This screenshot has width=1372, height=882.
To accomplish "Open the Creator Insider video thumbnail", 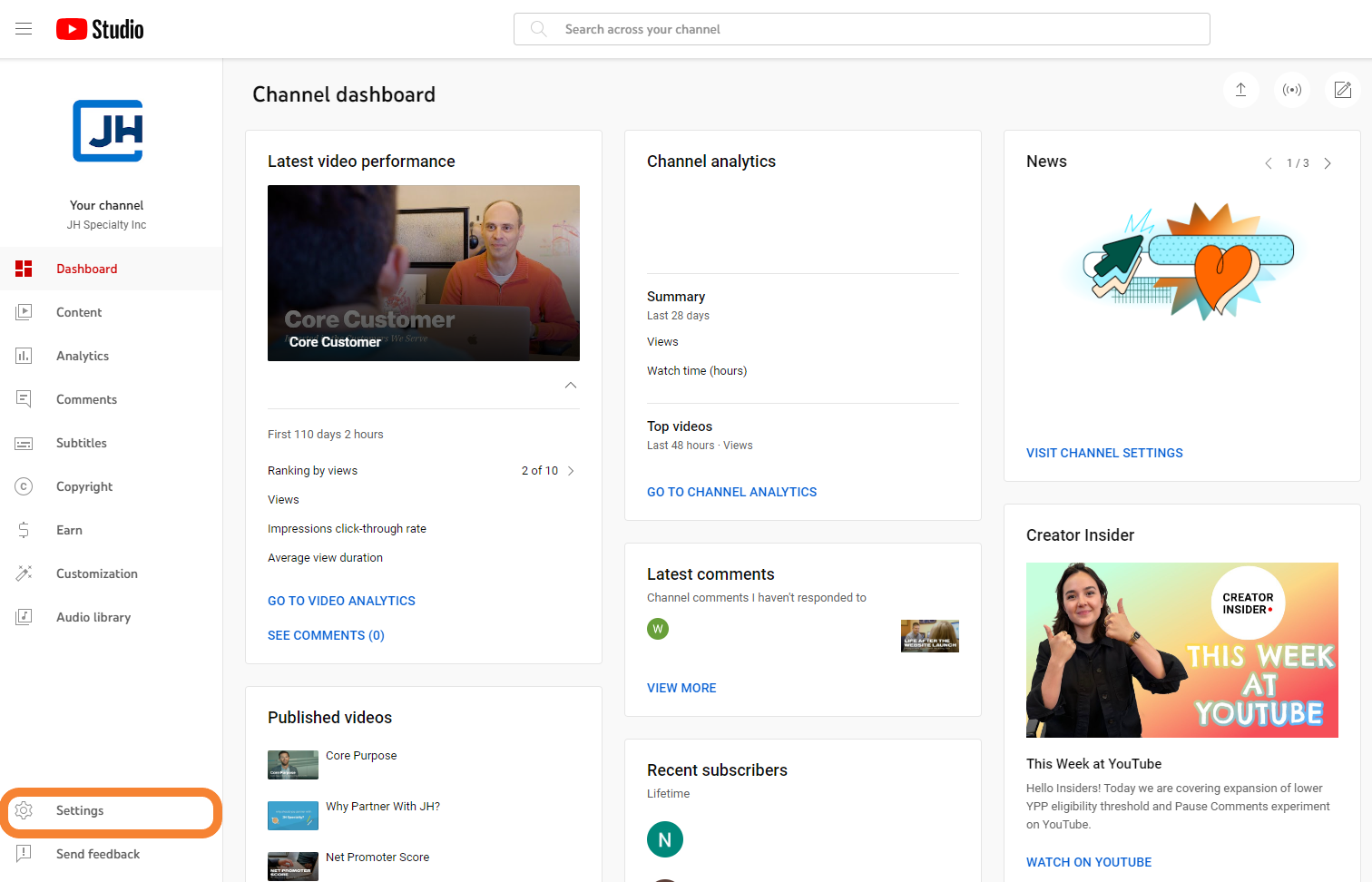I will (x=1182, y=650).
